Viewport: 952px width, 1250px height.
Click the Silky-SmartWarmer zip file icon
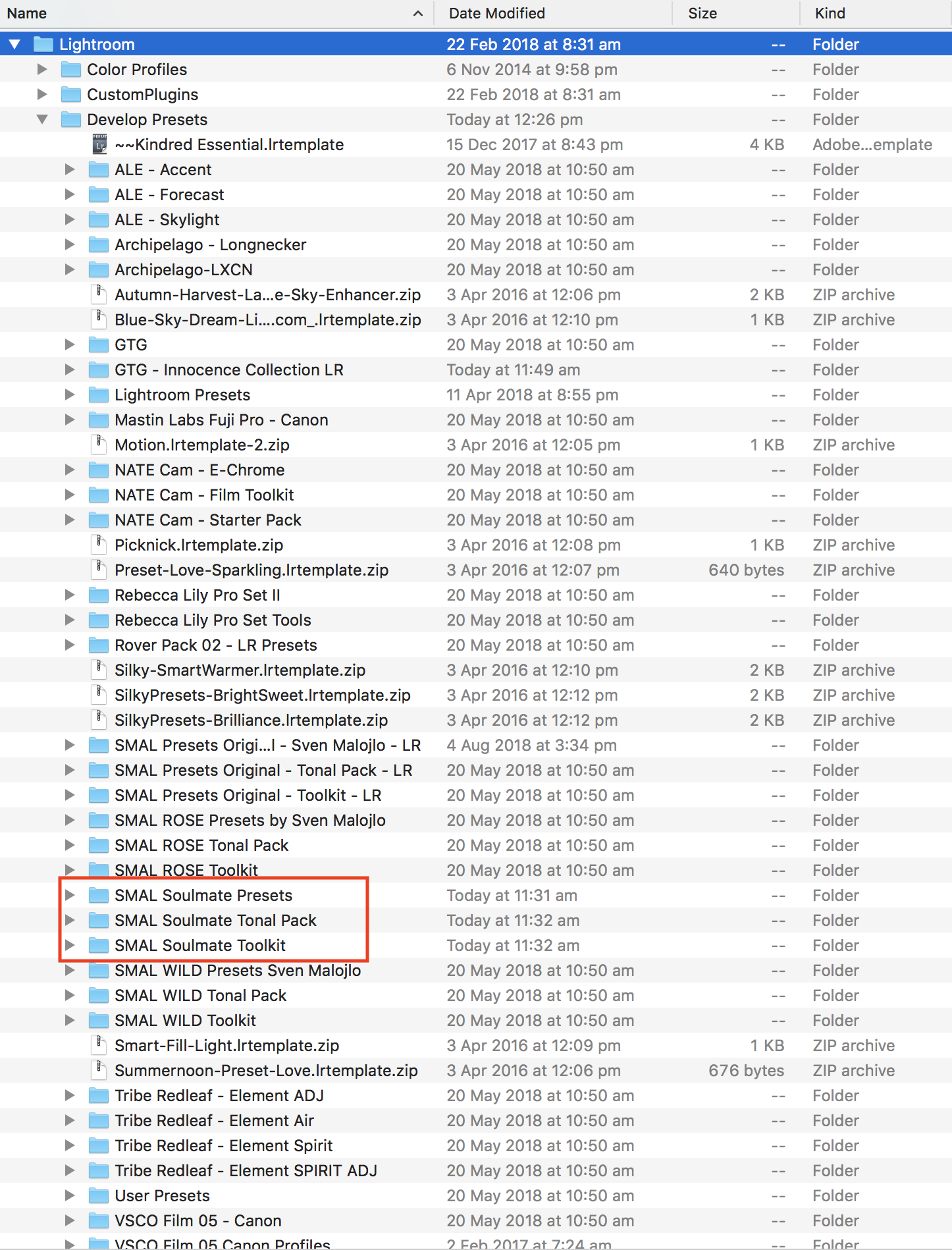tap(99, 670)
